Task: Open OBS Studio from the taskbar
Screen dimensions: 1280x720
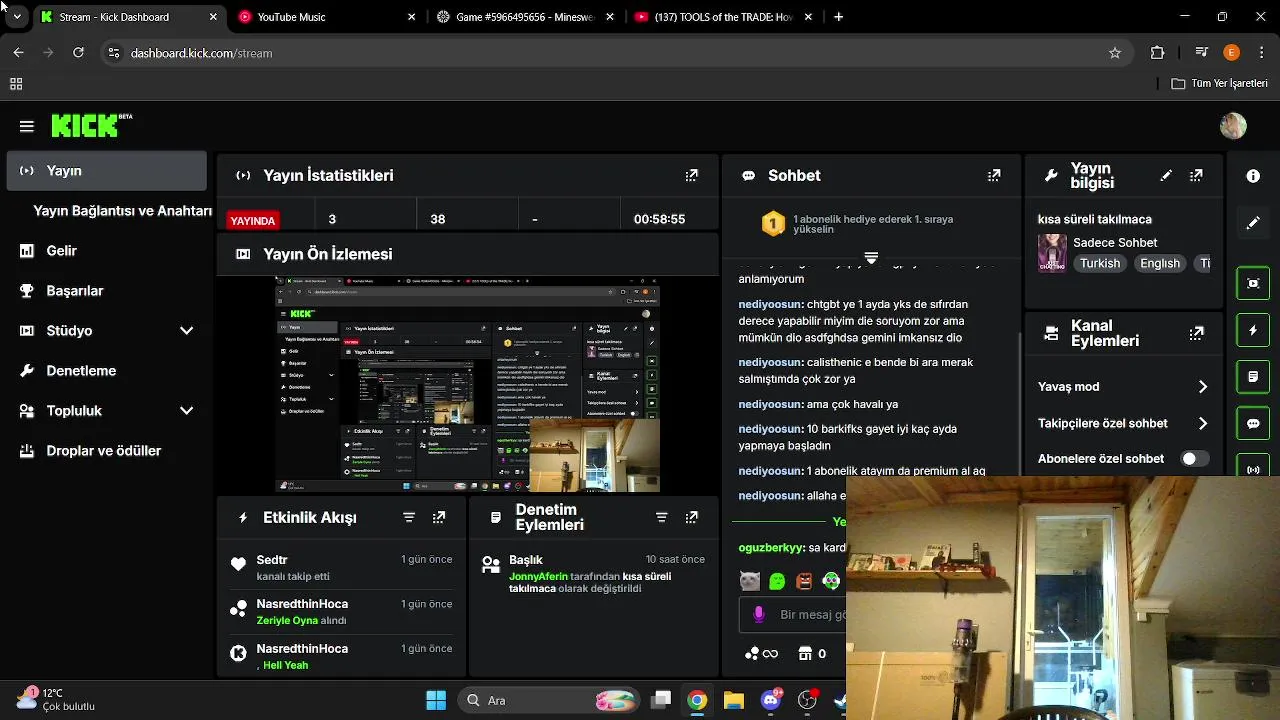Action: pyautogui.click(x=807, y=700)
